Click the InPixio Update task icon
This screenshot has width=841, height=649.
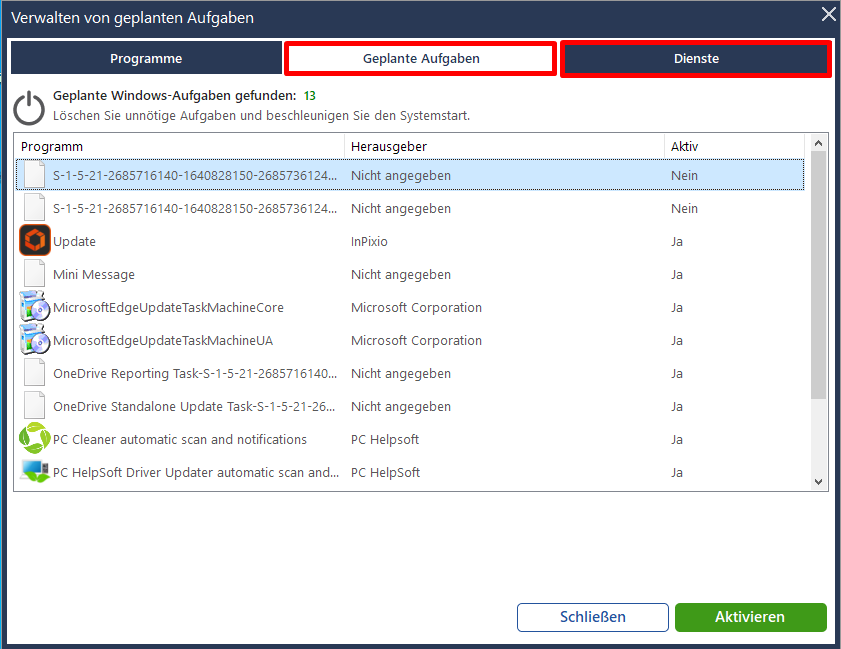coord(35,240)
